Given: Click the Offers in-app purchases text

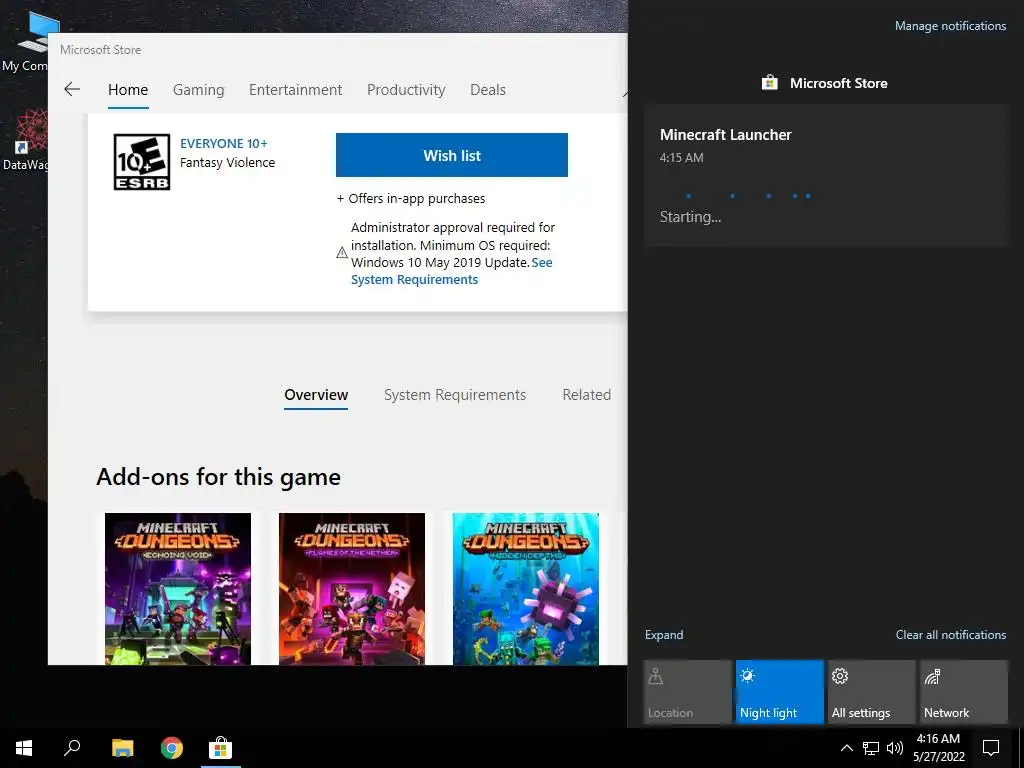Looking at the screenshot, I should pyautogui.click(x=411, y=199).
